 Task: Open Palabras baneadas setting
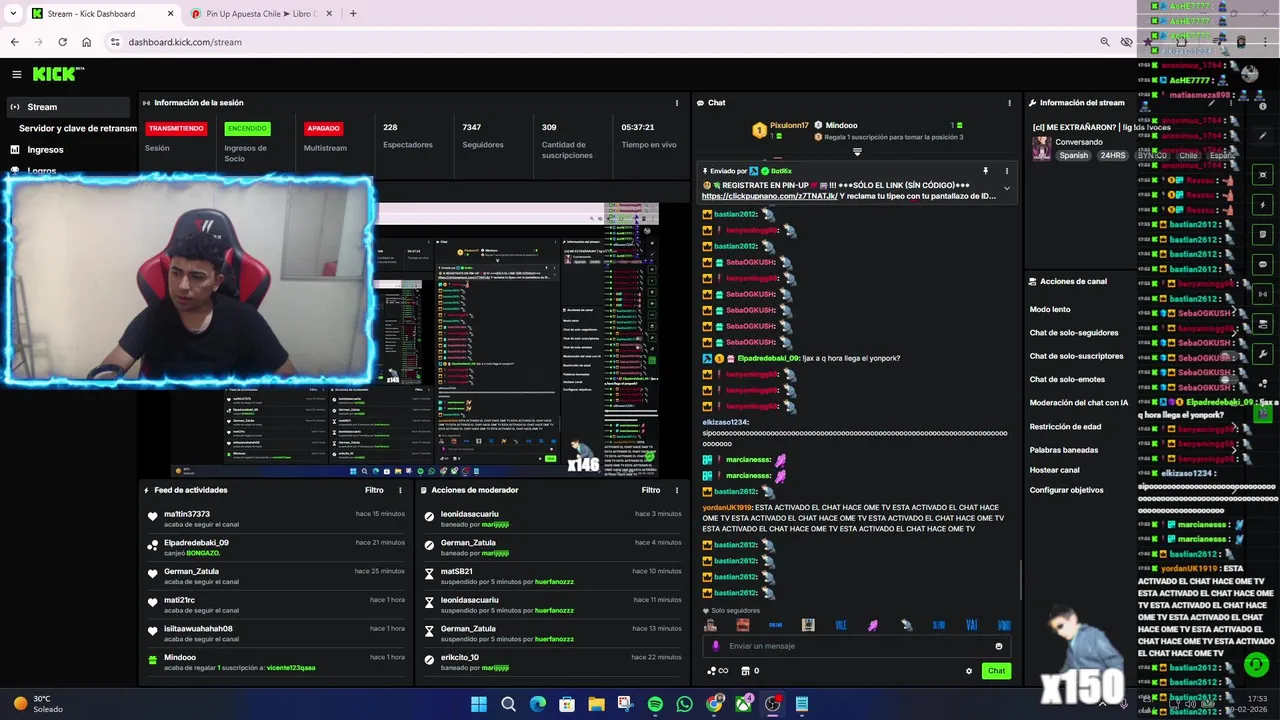coord(1064,450)
